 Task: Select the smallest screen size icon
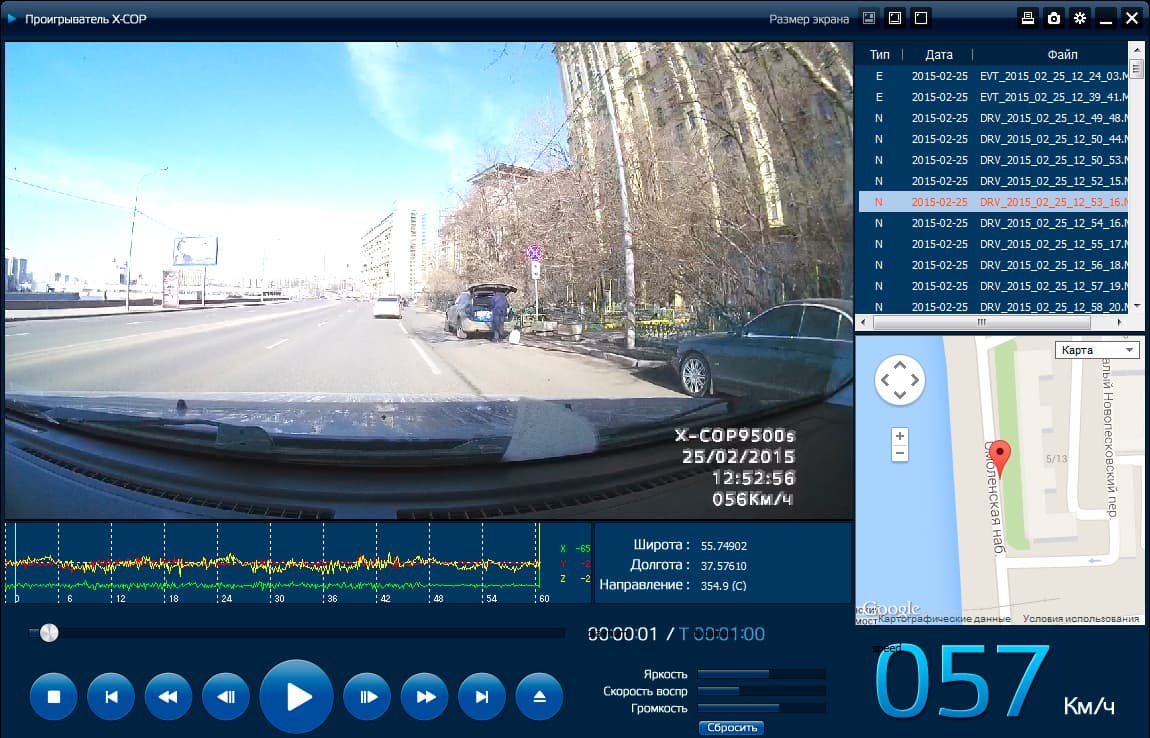click(869, 18)
